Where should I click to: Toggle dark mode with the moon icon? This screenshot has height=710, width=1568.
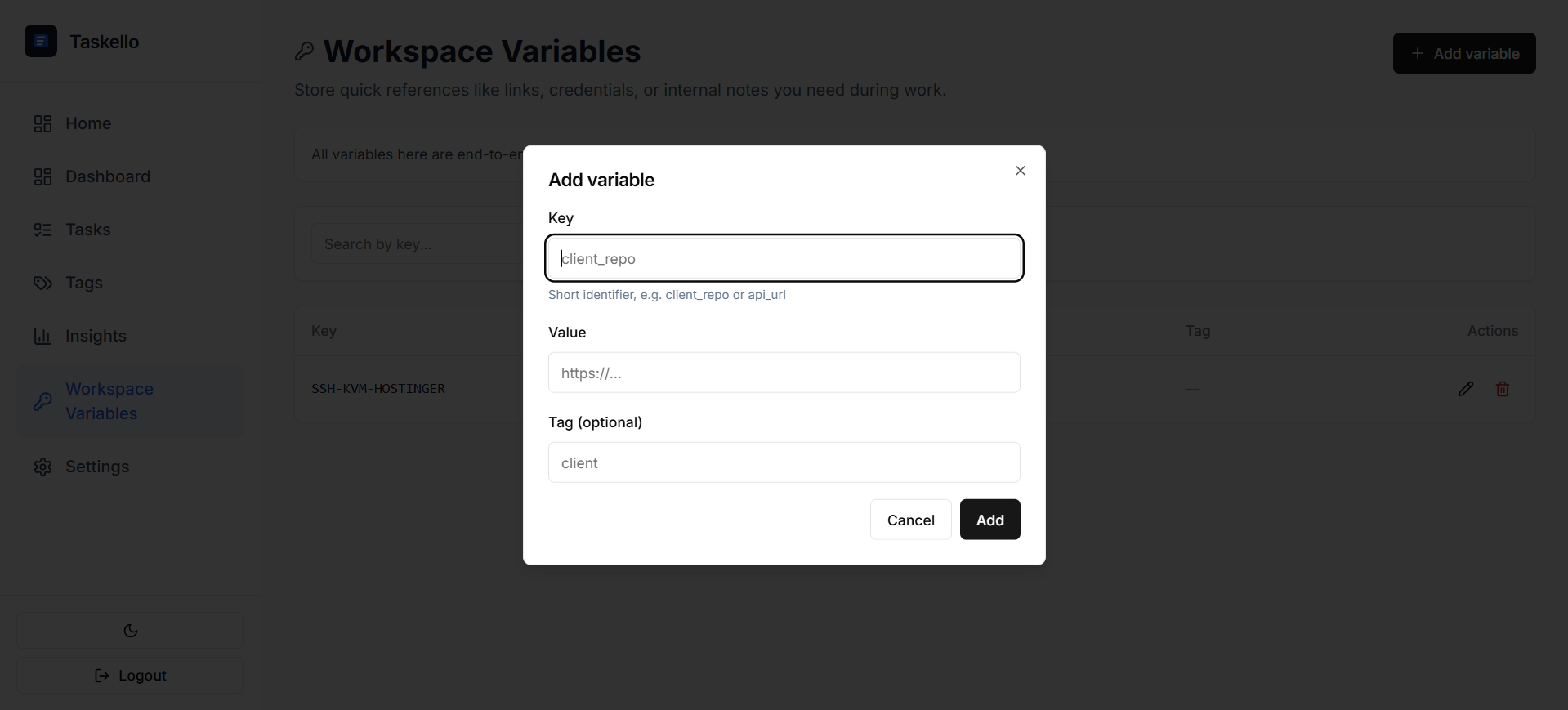coord(131,631)
